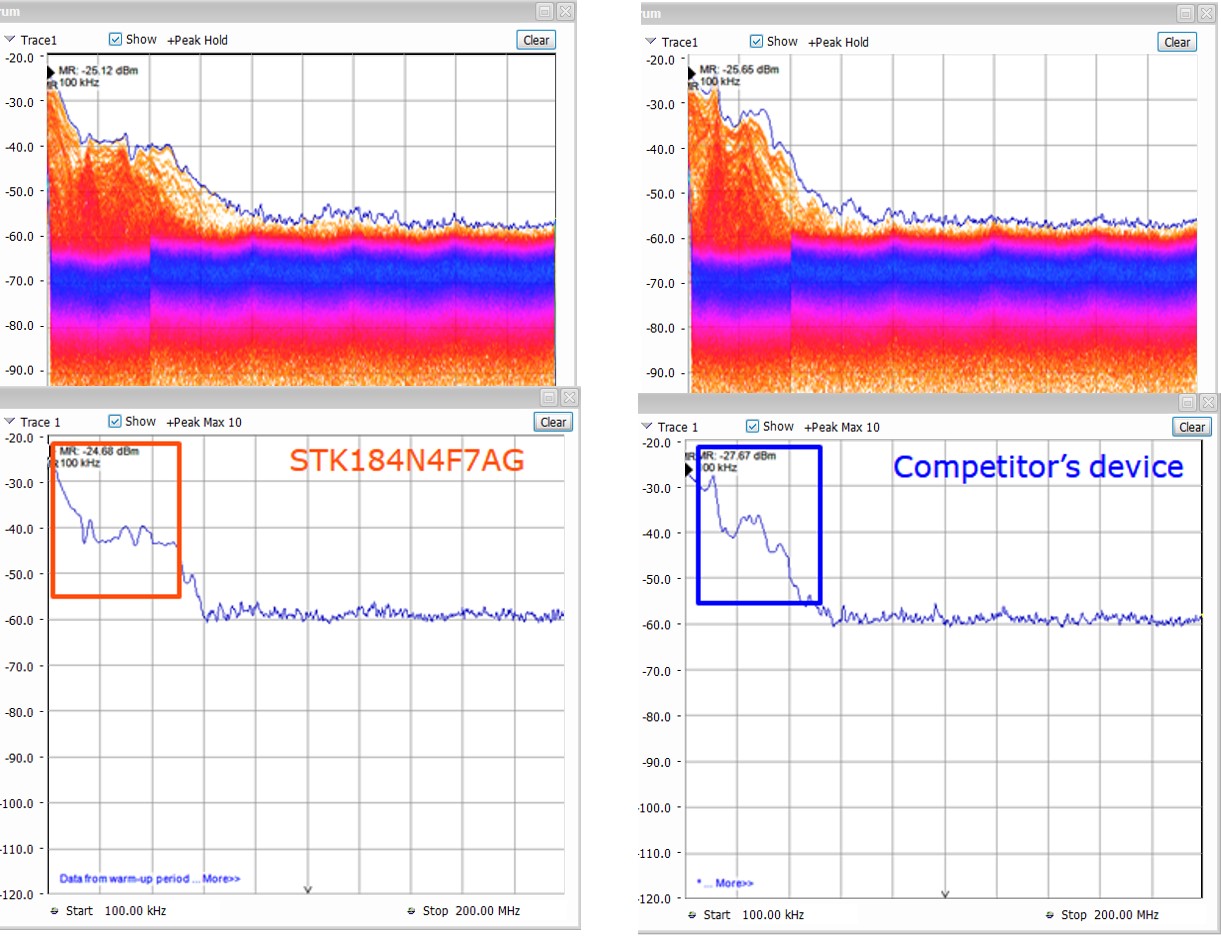Image resolution: width=1221 pixels, height=936 pixels.
Task: Click the Start frequency icon in Competitor's device panel
Action: click(692, 915)
